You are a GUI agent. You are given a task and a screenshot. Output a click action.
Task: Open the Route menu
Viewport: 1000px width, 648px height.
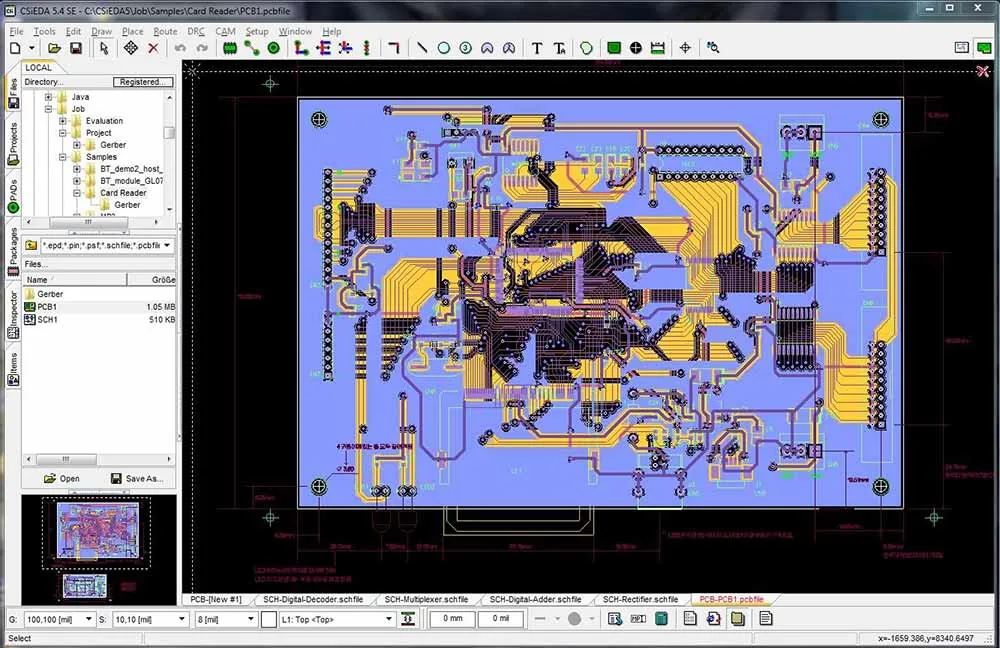[165, 31]
